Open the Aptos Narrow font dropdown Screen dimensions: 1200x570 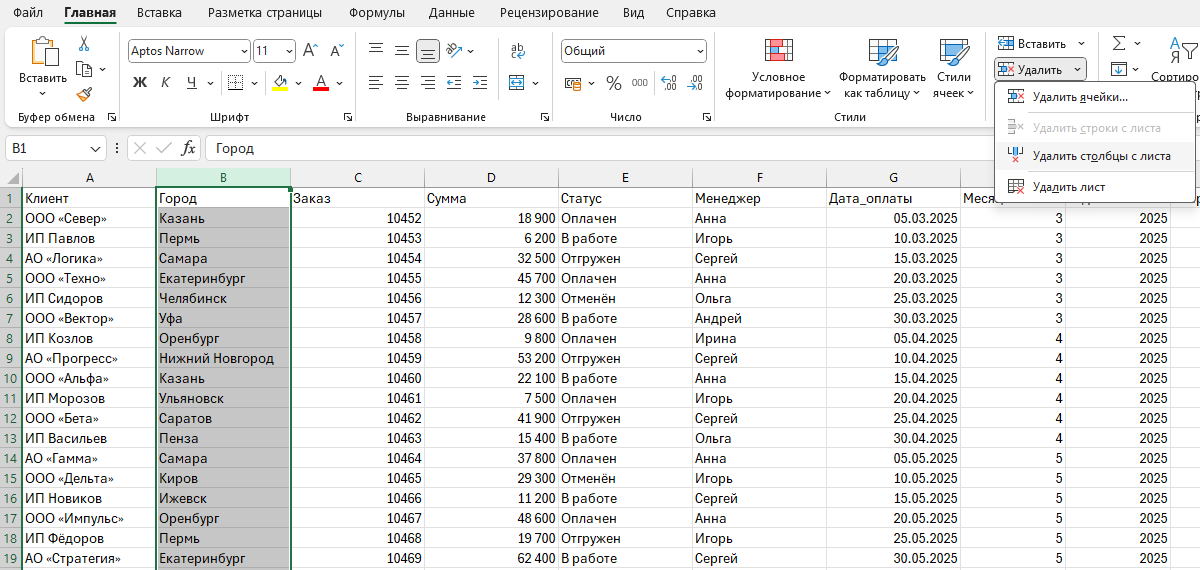[x=244, y=51]
